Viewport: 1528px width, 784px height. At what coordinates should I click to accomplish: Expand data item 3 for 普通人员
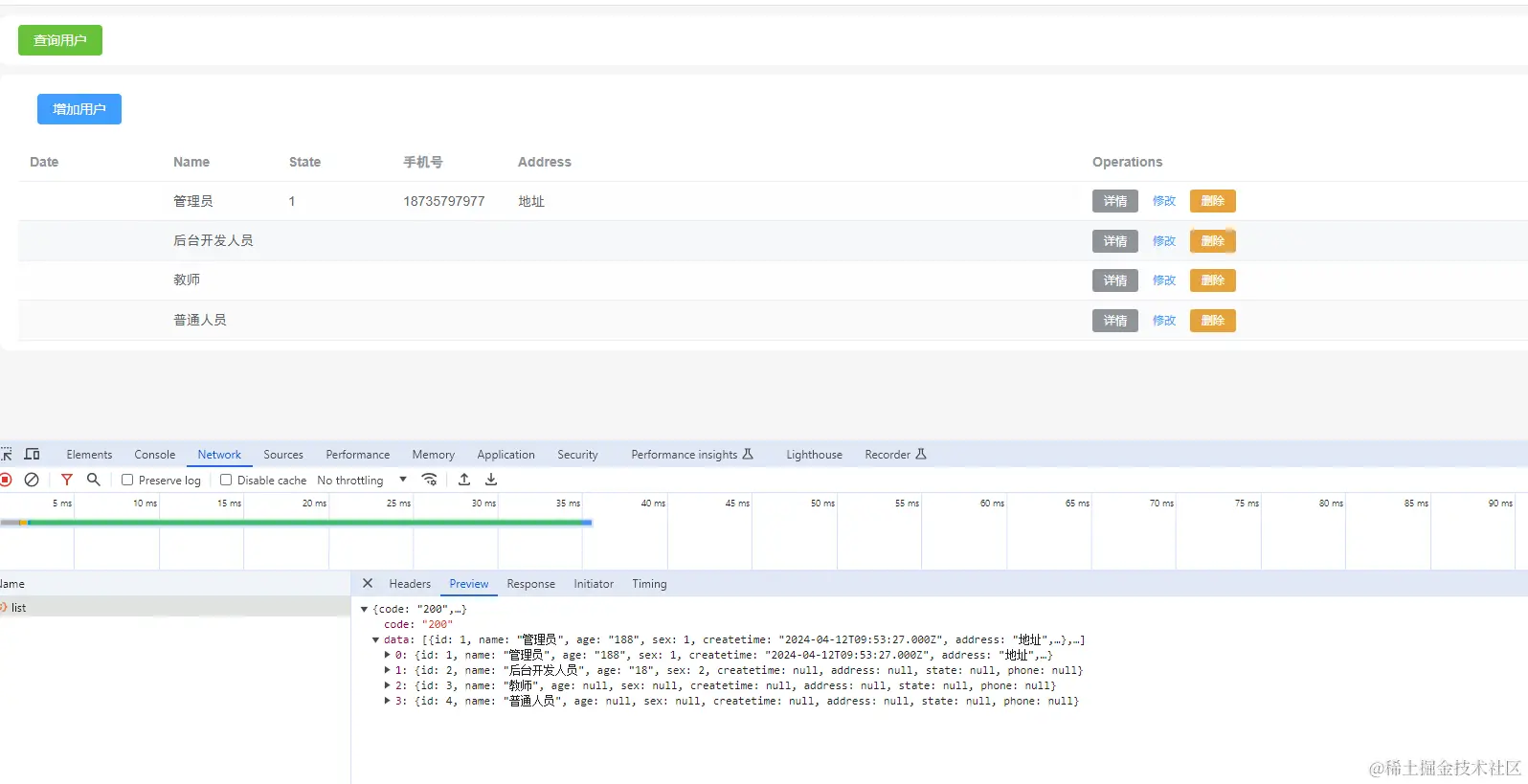click(387, 701)
